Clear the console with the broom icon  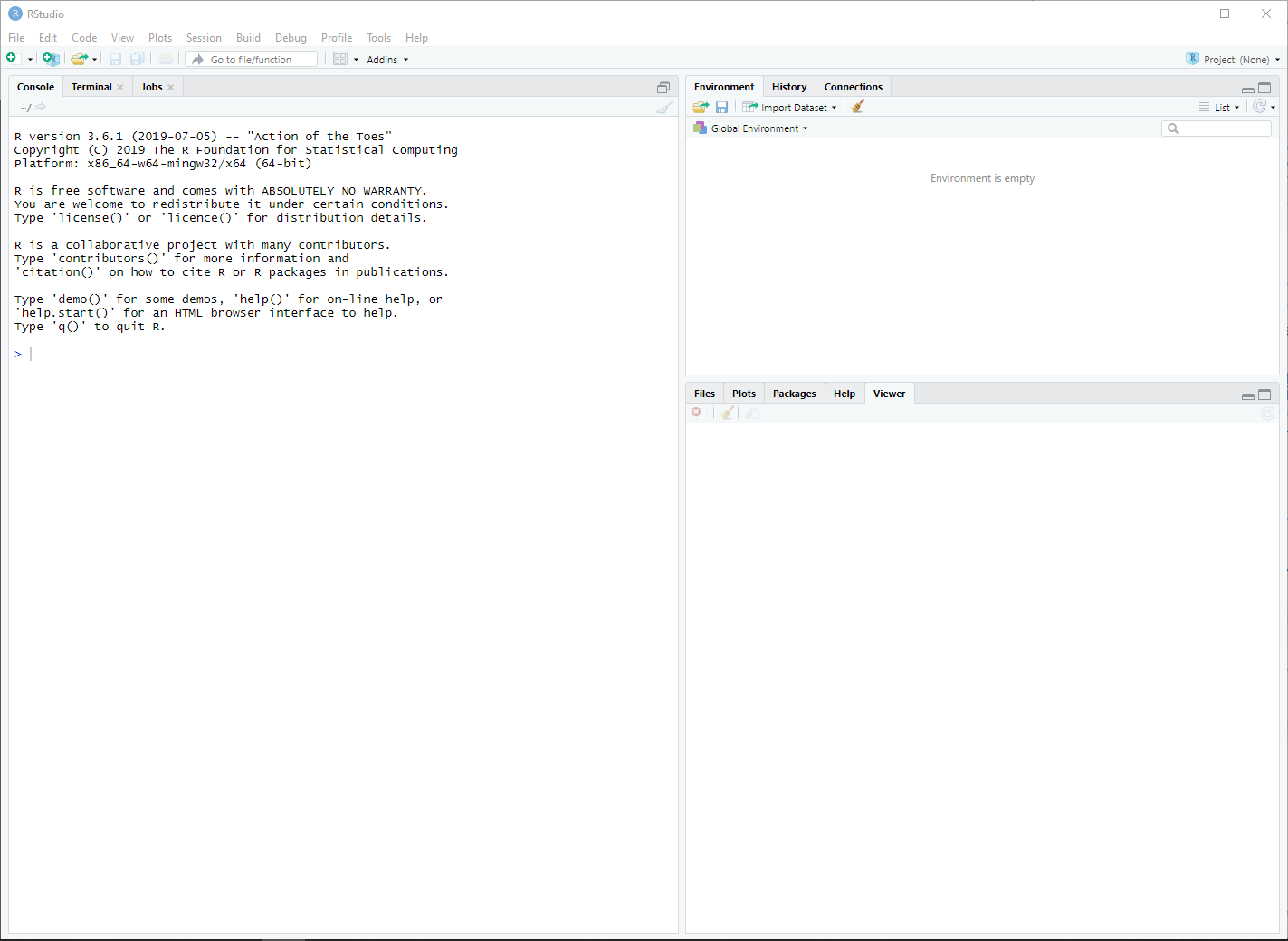(665, 107)
